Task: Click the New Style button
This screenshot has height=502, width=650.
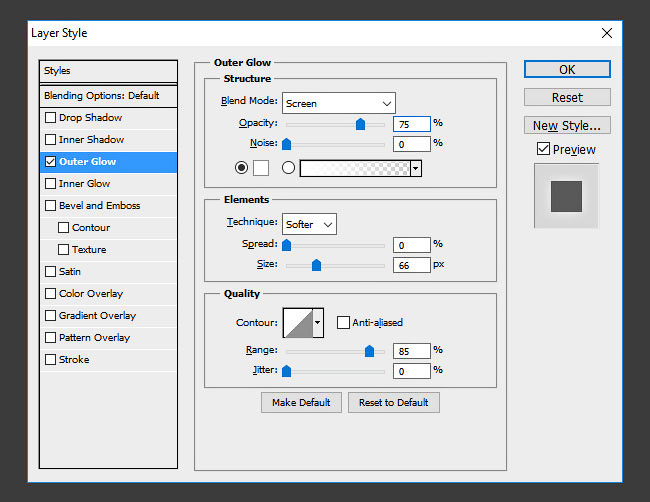Action: pyautogui.click(x=567, y=125)
